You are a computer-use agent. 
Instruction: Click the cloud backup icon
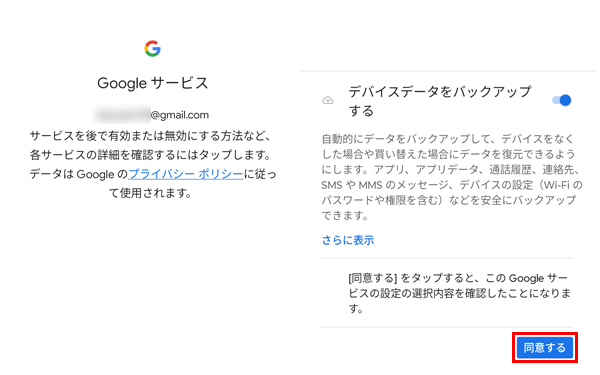click(x=328, y=101)
